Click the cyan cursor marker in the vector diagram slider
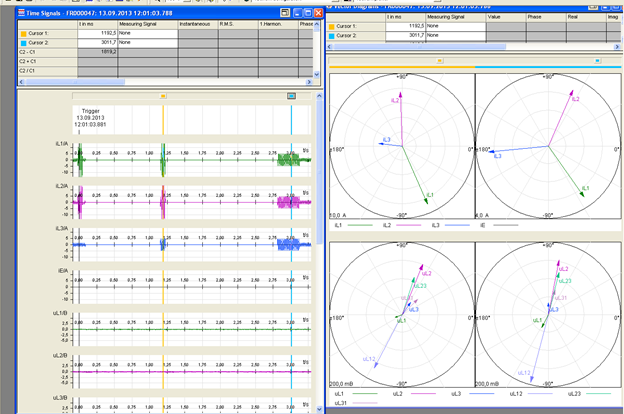624x414 pixels. pos(597,61)
